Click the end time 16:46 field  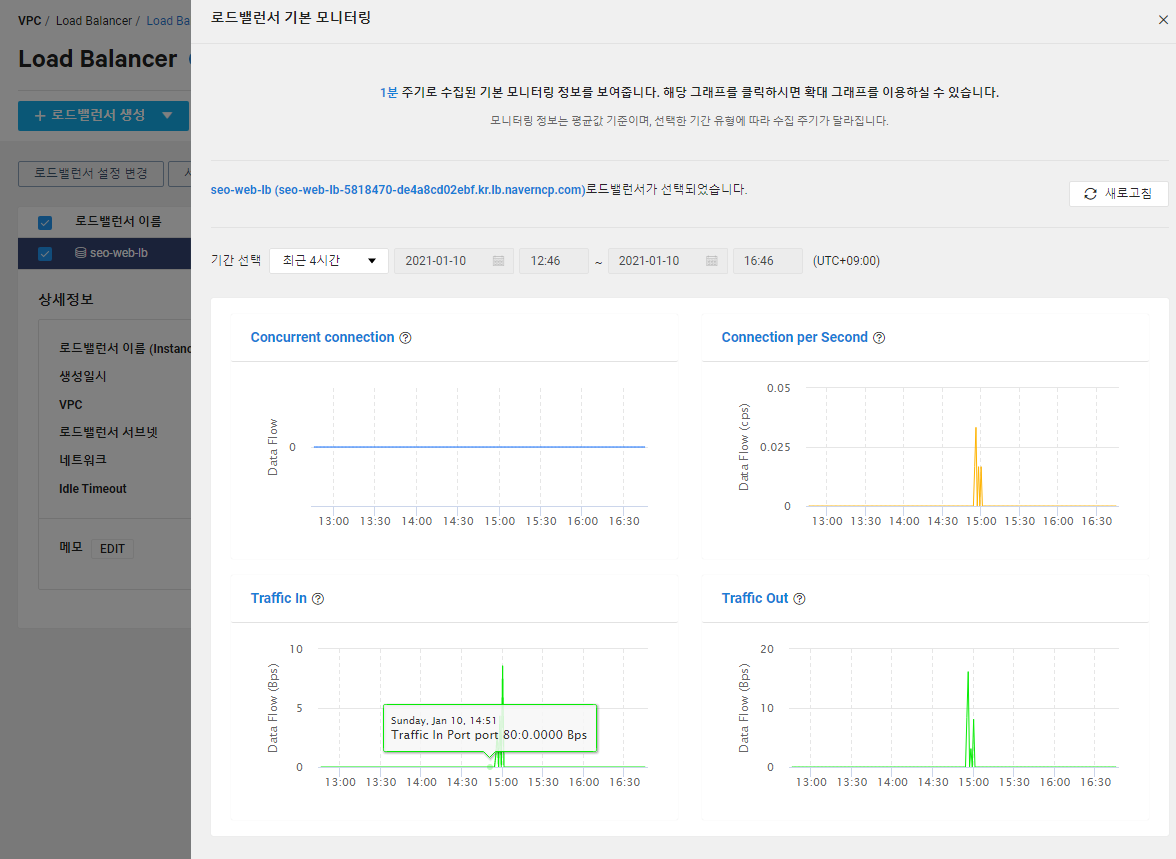tap(767, 260)
